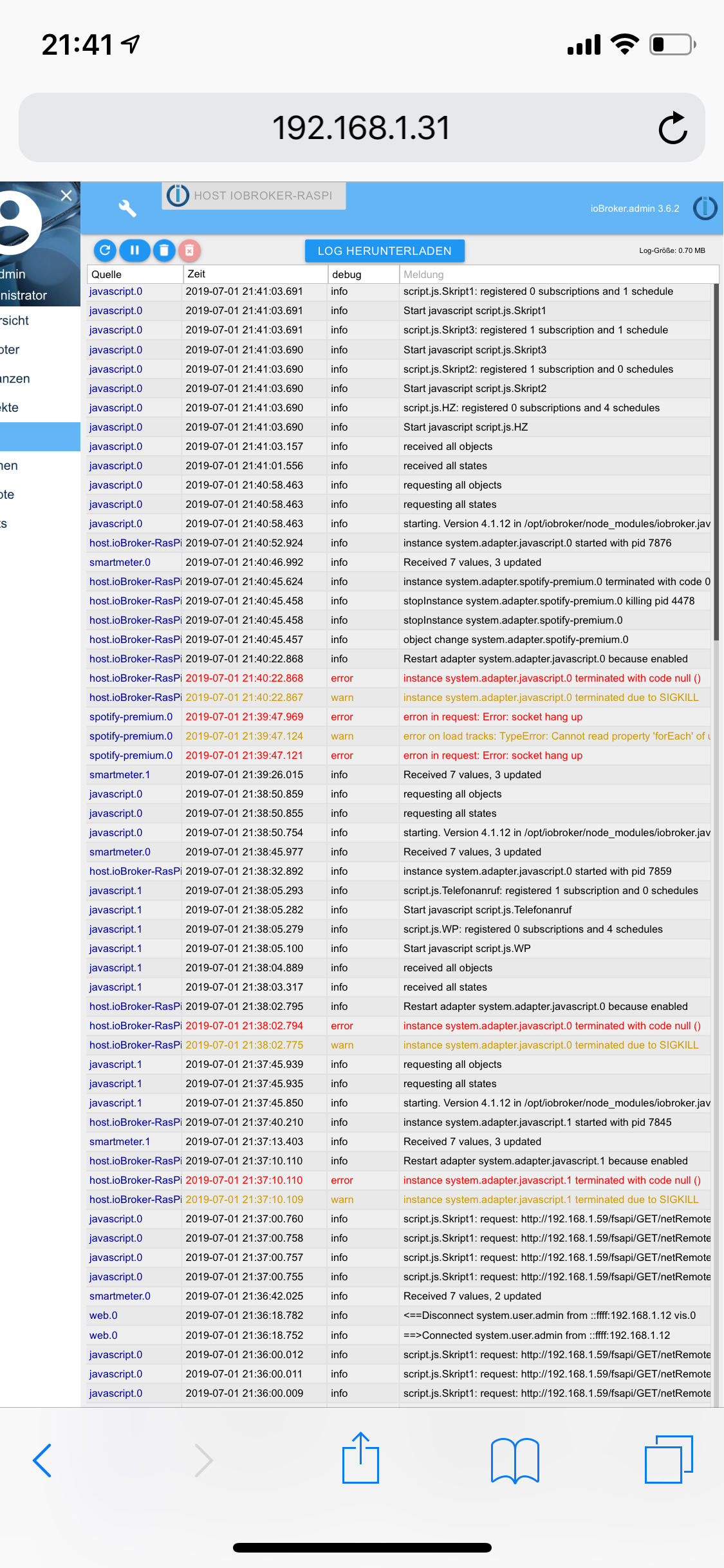Screen dimensions: 724x1568
Task: Select 'Received 7 values, 2 updated' message
Action: tap(472, 1296)
